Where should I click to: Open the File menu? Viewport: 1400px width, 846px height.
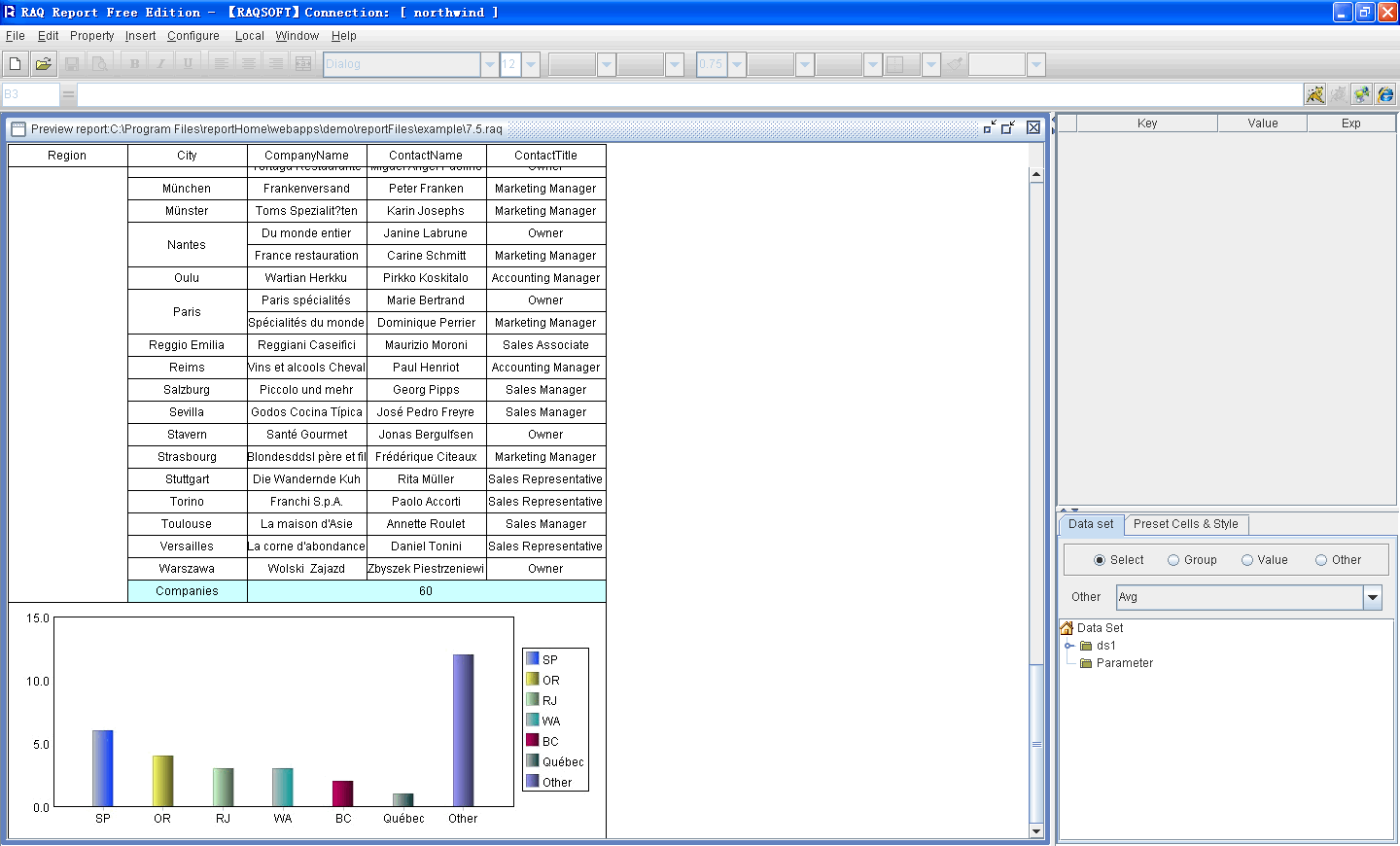16,36
